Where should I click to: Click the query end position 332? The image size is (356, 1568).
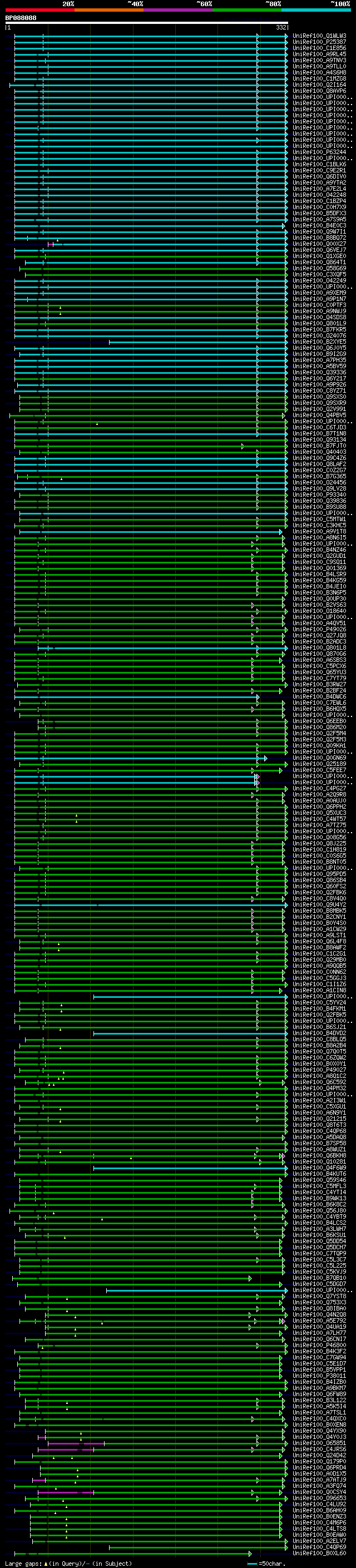(281, 27)
